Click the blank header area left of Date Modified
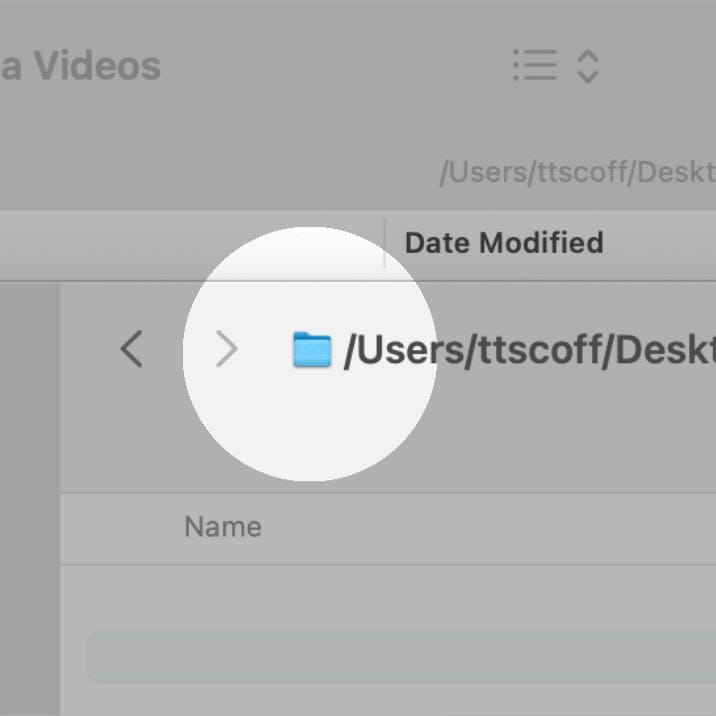716x716 pixels. pyautogui.click(x=190, y=243)
